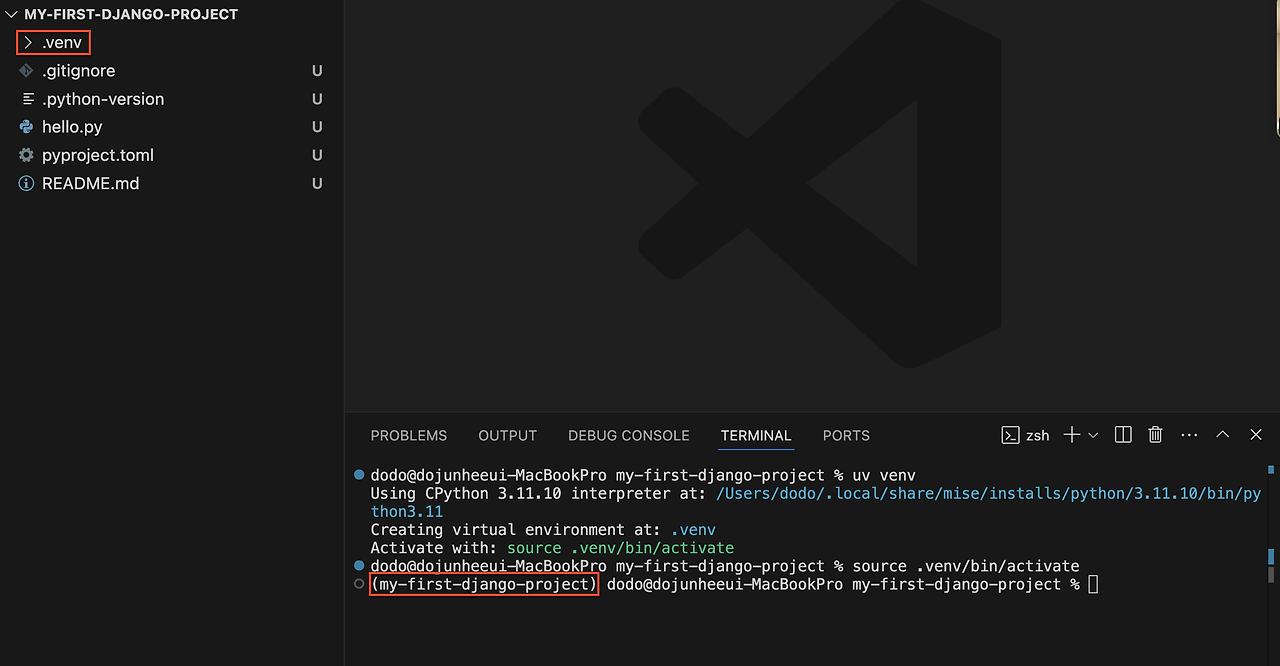This screenshot has height=666, width=1280.
Task: Click the lines icon beside .python-version
Action: point(27,99)
